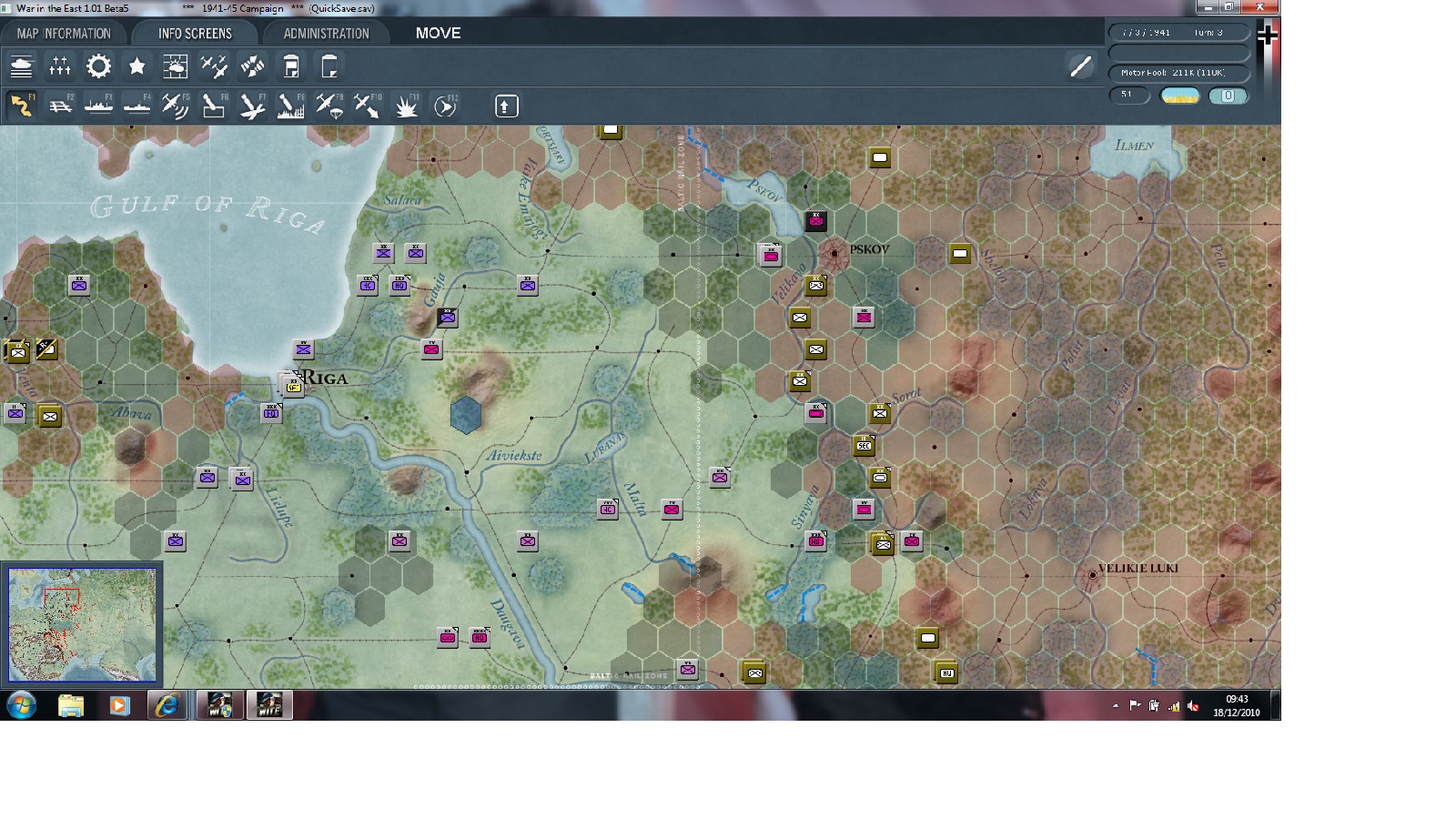Screen dimensions: 1456x819
Task: Select the dark SS unit north of Pskov
Action: [x=816, y=220]
